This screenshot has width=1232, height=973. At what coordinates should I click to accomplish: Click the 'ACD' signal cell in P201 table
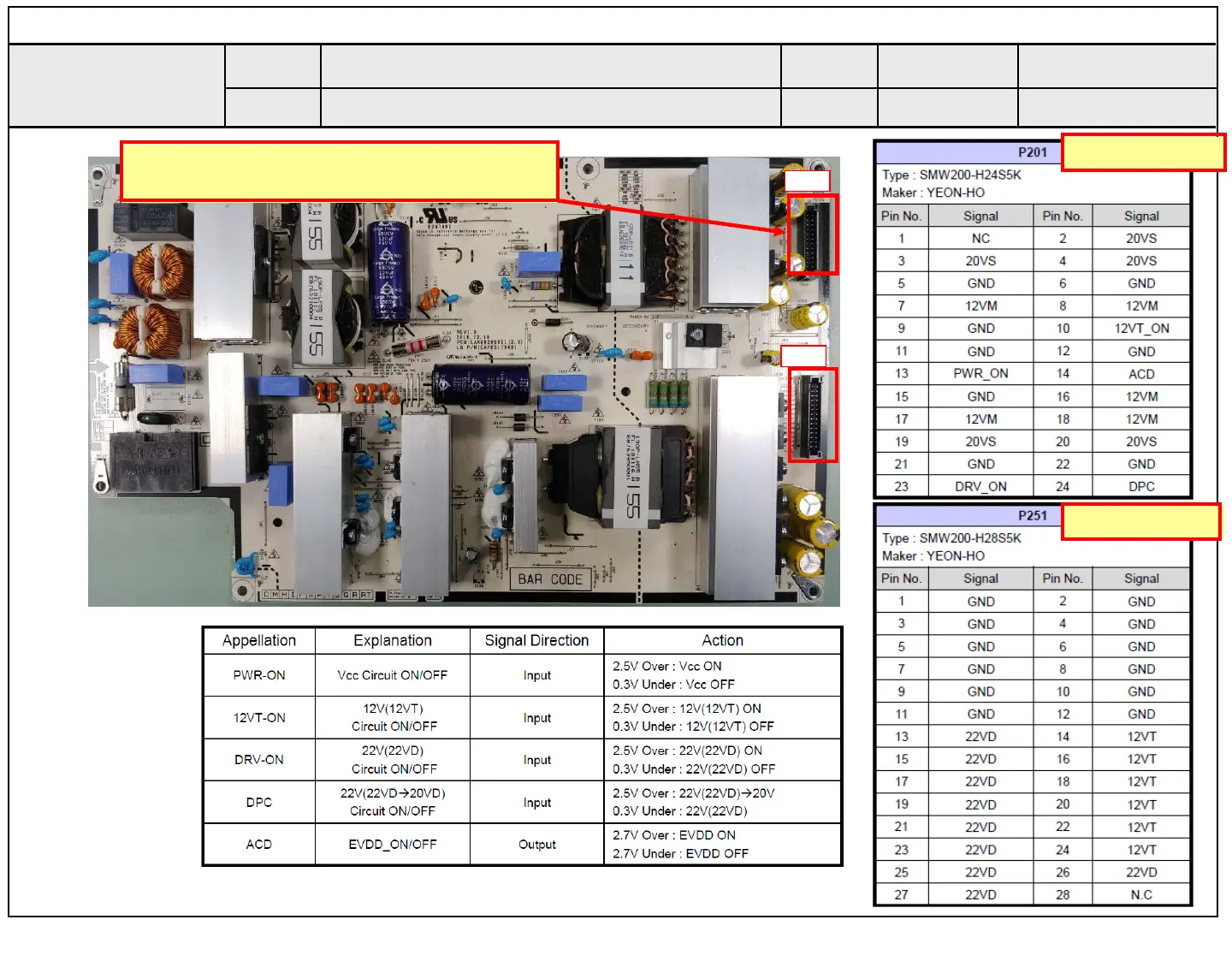tap(1141, 374)
